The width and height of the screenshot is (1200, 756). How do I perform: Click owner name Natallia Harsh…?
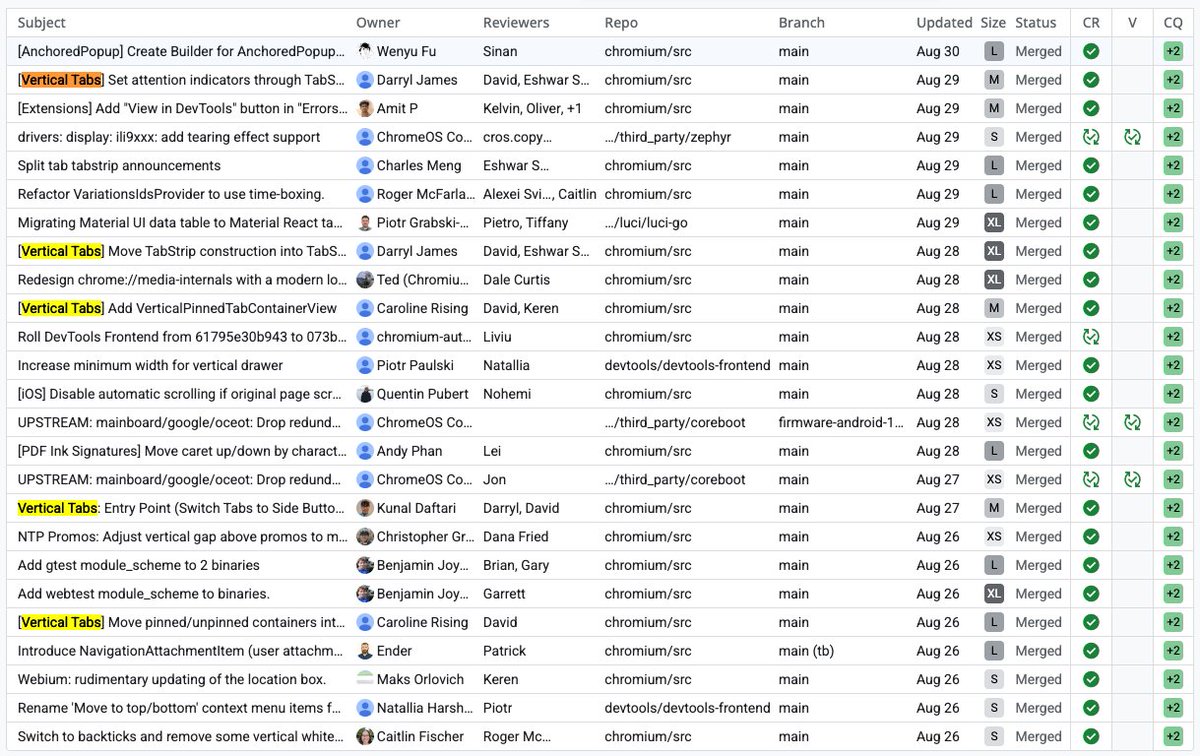click(x=425, y=708)
